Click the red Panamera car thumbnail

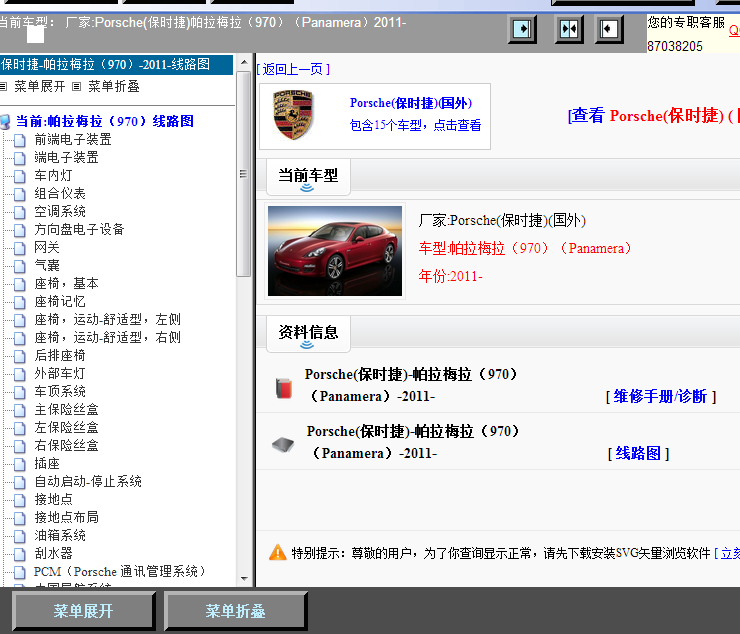335,251
